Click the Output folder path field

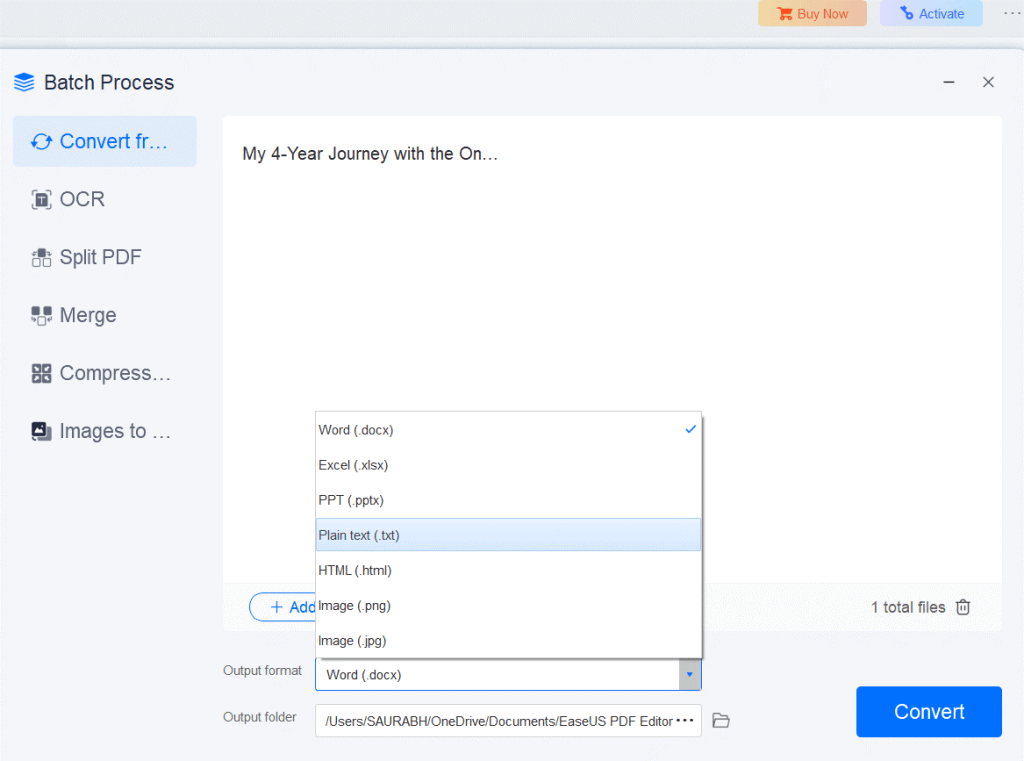[508, 721]
